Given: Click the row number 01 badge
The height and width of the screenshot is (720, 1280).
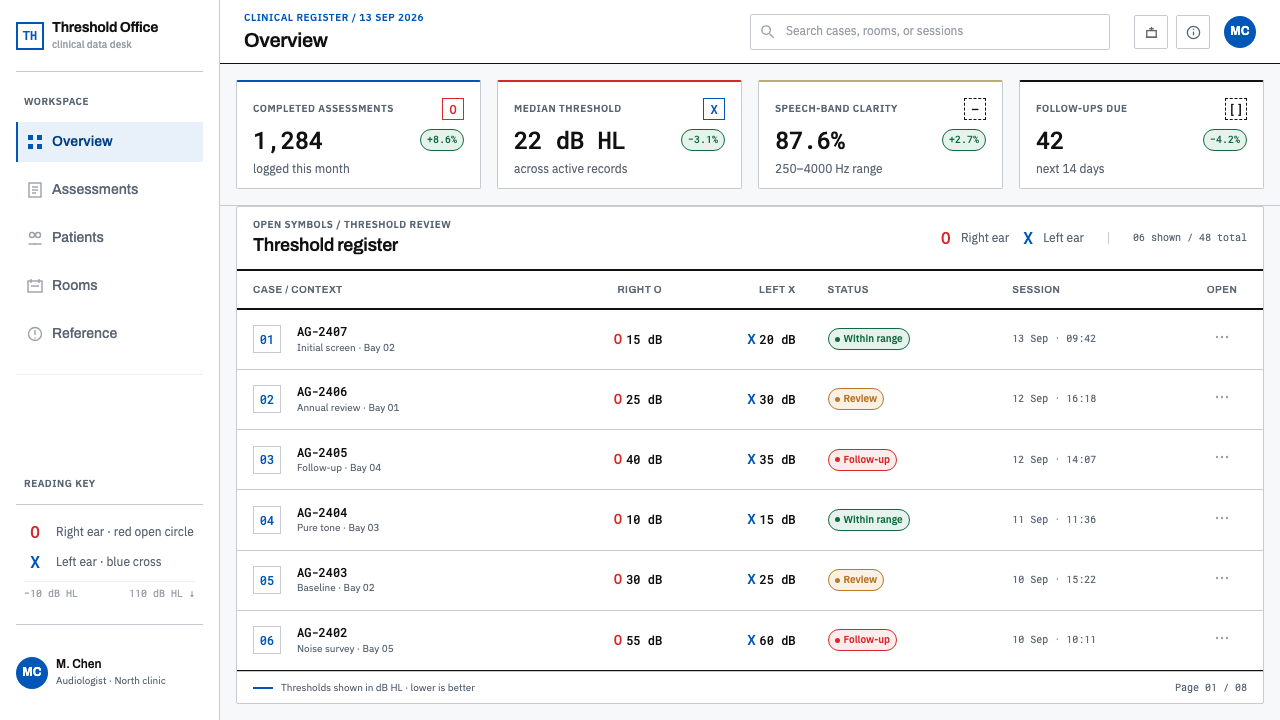Looking at the screenshot, I should (x=267, y=340).
